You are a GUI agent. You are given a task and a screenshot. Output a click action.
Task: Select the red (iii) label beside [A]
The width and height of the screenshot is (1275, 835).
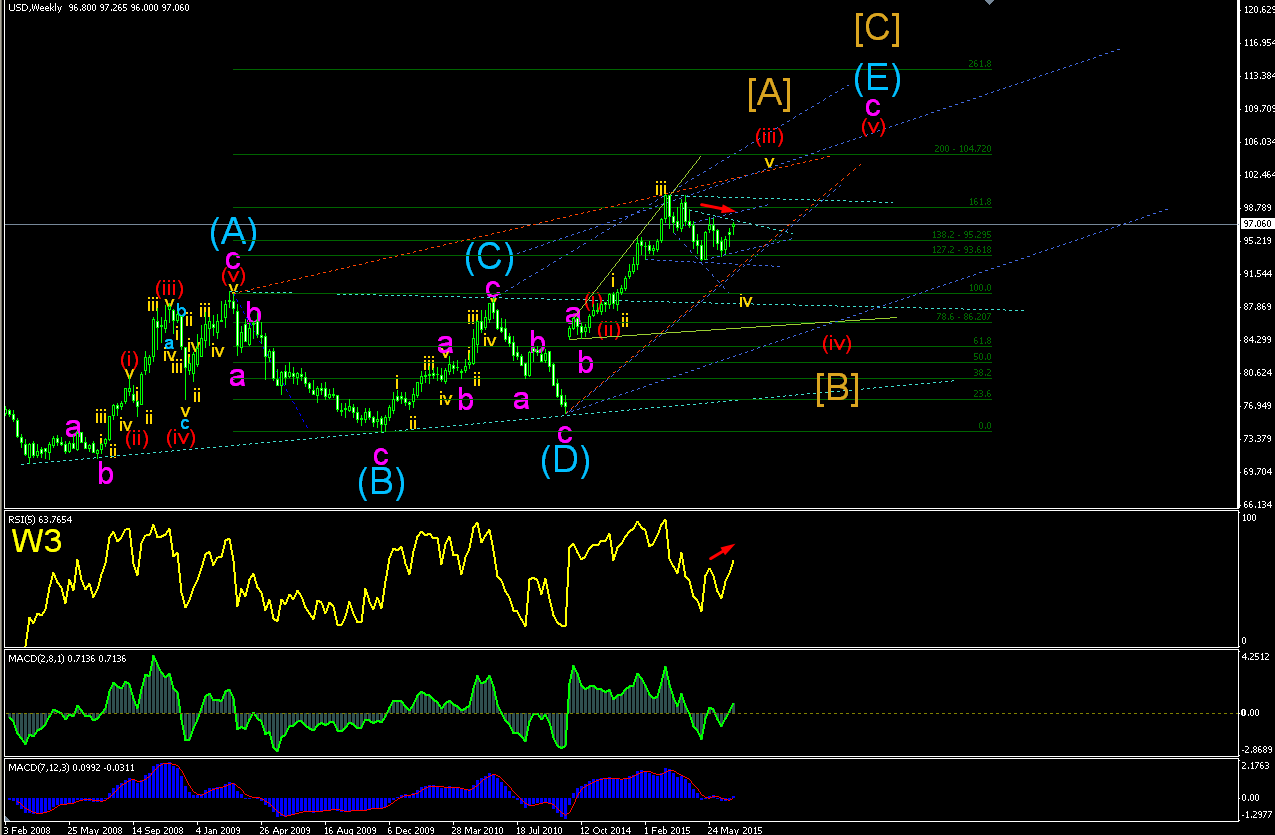tap(769, 136)
